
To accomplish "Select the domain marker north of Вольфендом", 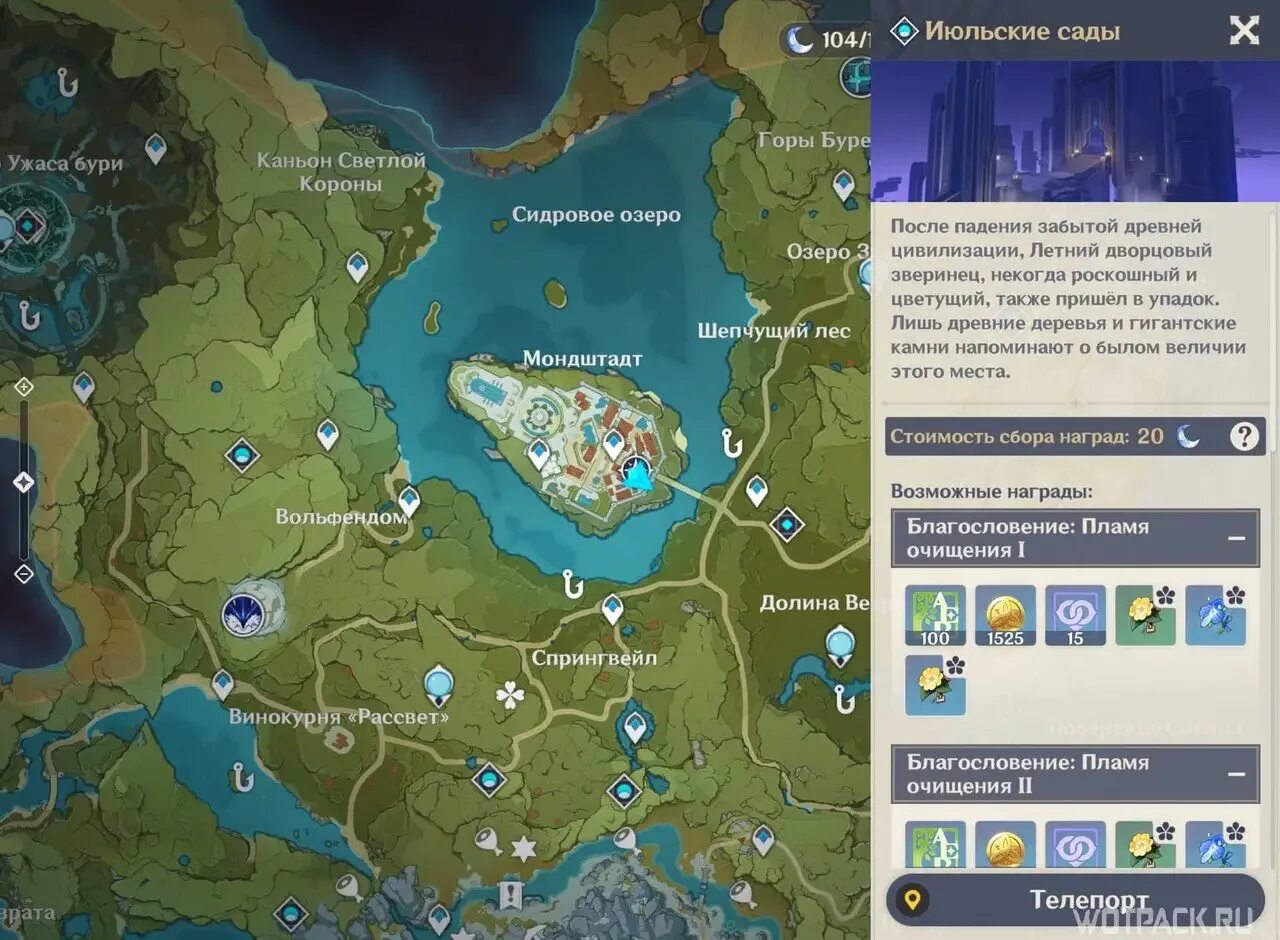I will (241, 456).
